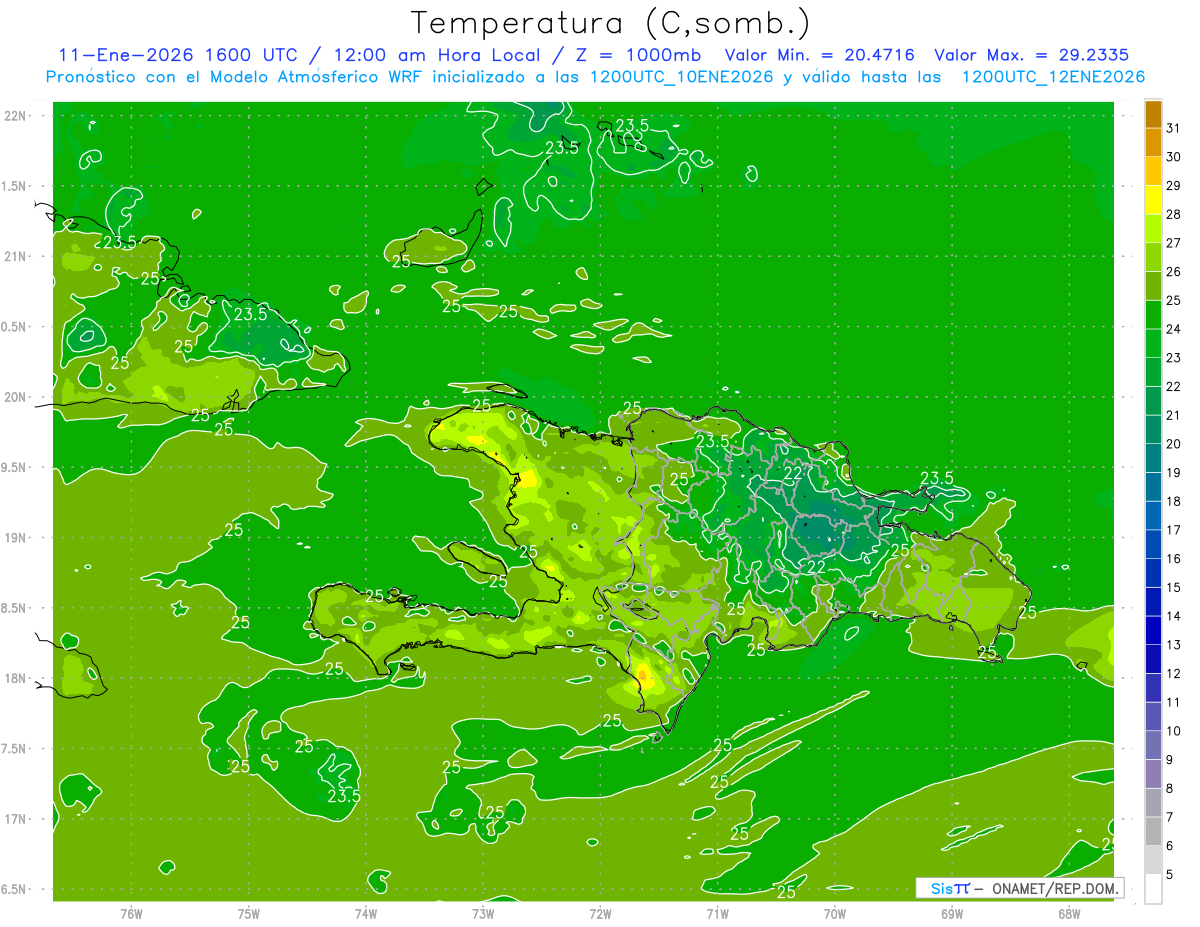The width and height of the screenshot is (1200, 927).
Task: Click the title "Temperatura (C,somb.)"
Action: [x=611, y=23]
